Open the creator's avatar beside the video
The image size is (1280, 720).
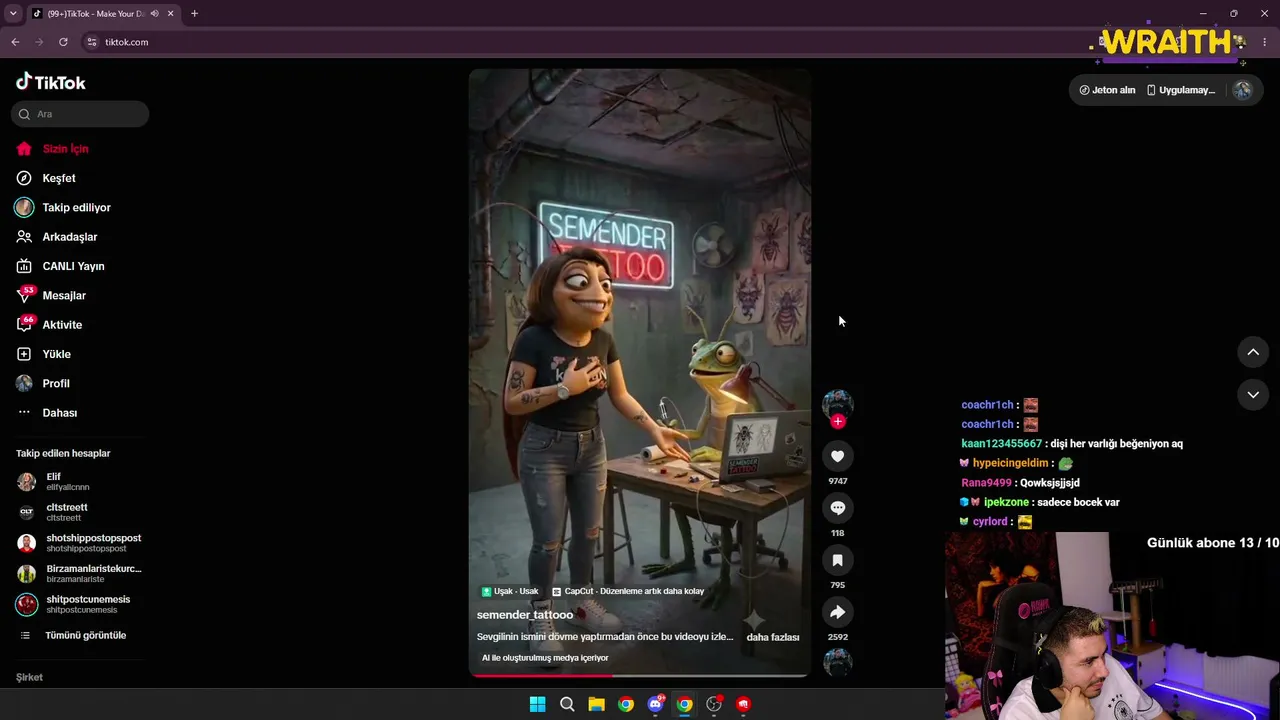pos(838,403)
